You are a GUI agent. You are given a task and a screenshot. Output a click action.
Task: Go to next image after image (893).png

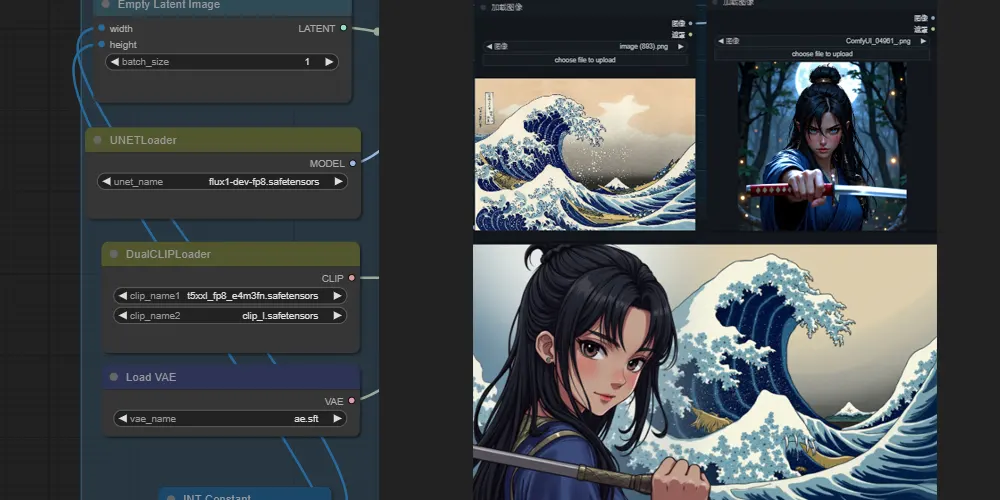tap(680, 47)
